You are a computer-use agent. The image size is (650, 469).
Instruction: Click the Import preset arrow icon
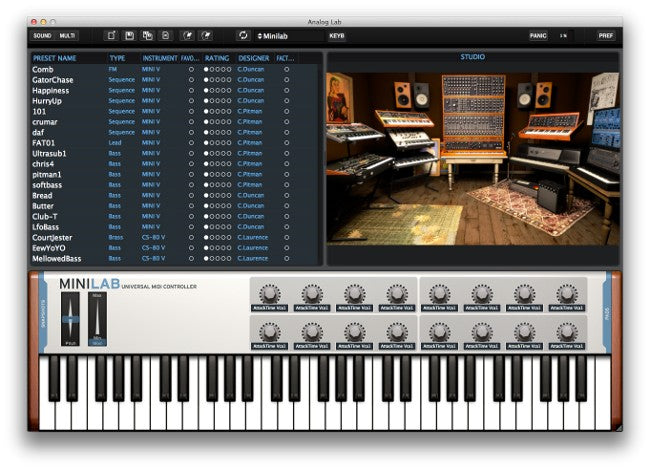187,36
